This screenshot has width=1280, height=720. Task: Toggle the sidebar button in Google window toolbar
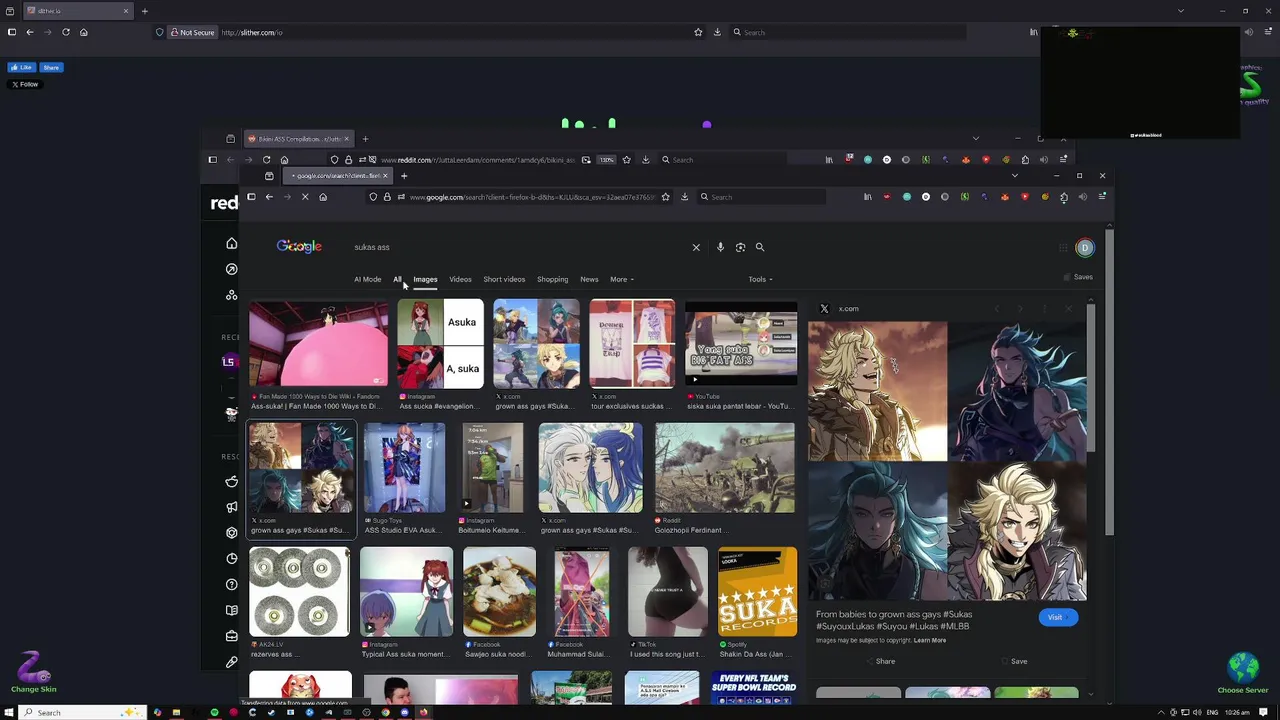pos(251,197)
